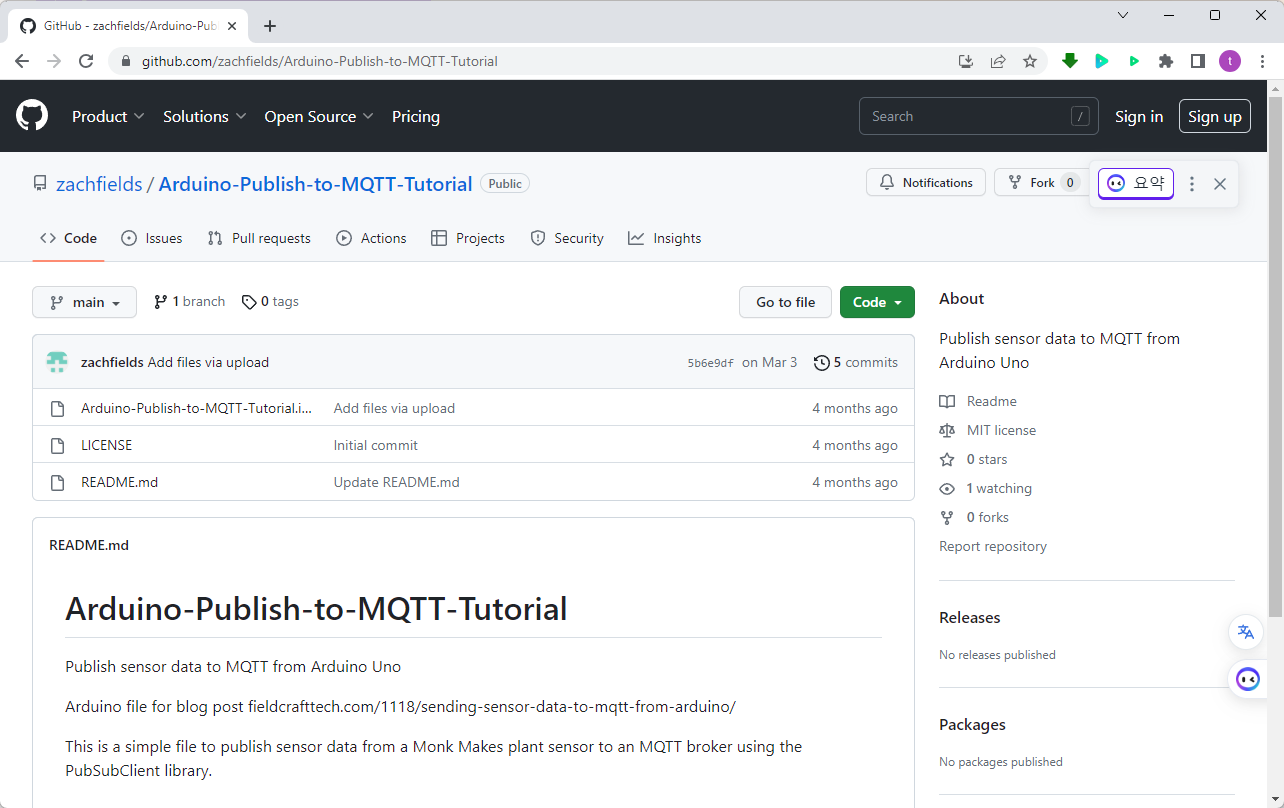Switch to the Actions tab
1284x808 pixels.
coord(372,238)
